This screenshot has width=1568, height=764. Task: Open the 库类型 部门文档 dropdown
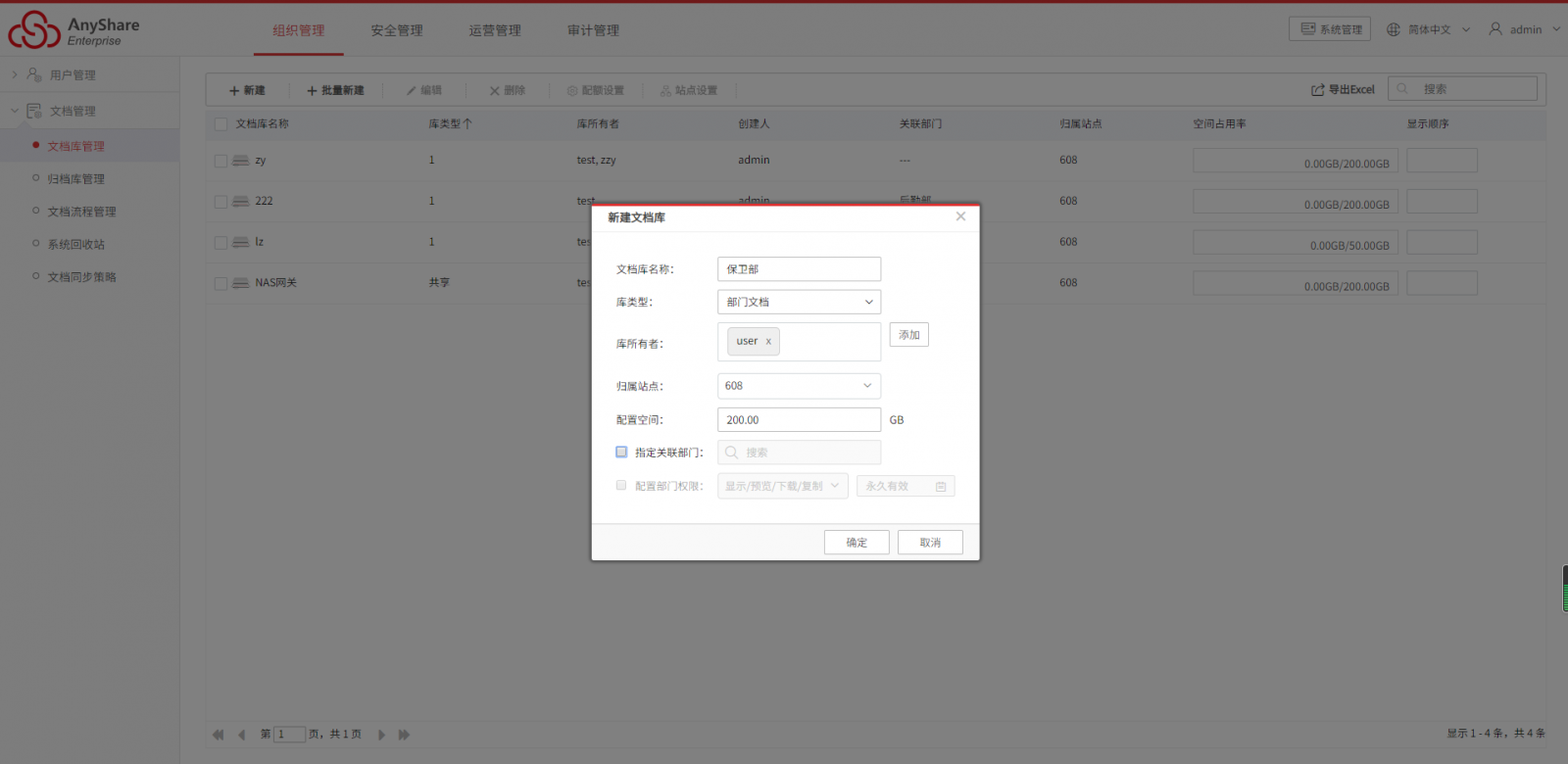tap(799, 302)
